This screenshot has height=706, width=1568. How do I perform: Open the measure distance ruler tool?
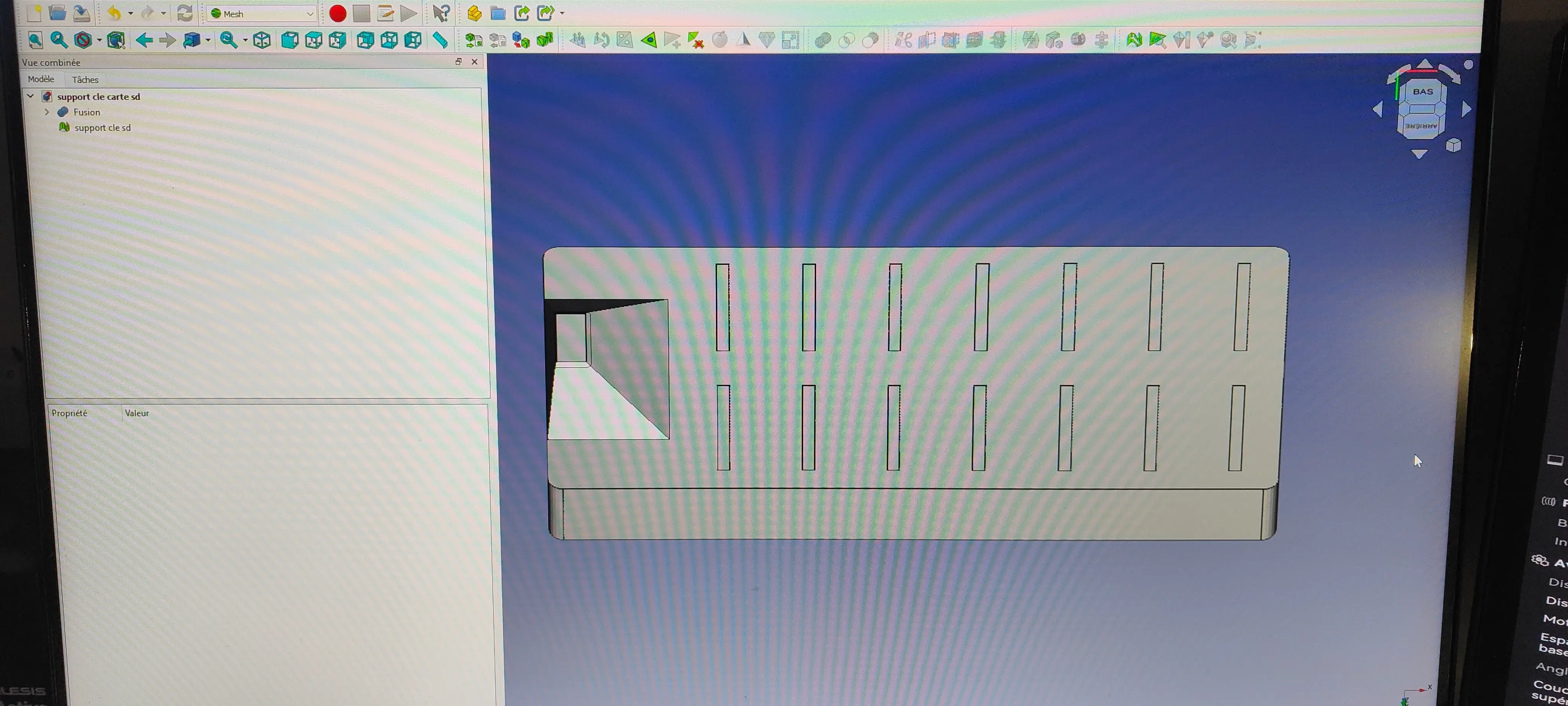click(440, 41)
